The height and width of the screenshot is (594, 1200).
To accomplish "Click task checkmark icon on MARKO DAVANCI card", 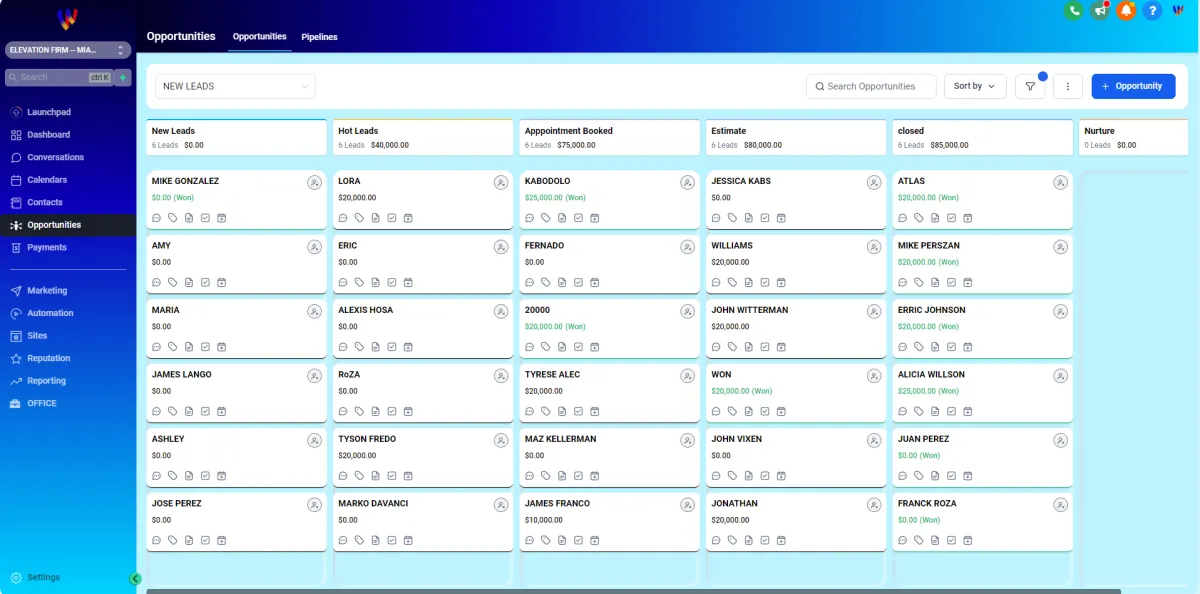I will (392, 540).
